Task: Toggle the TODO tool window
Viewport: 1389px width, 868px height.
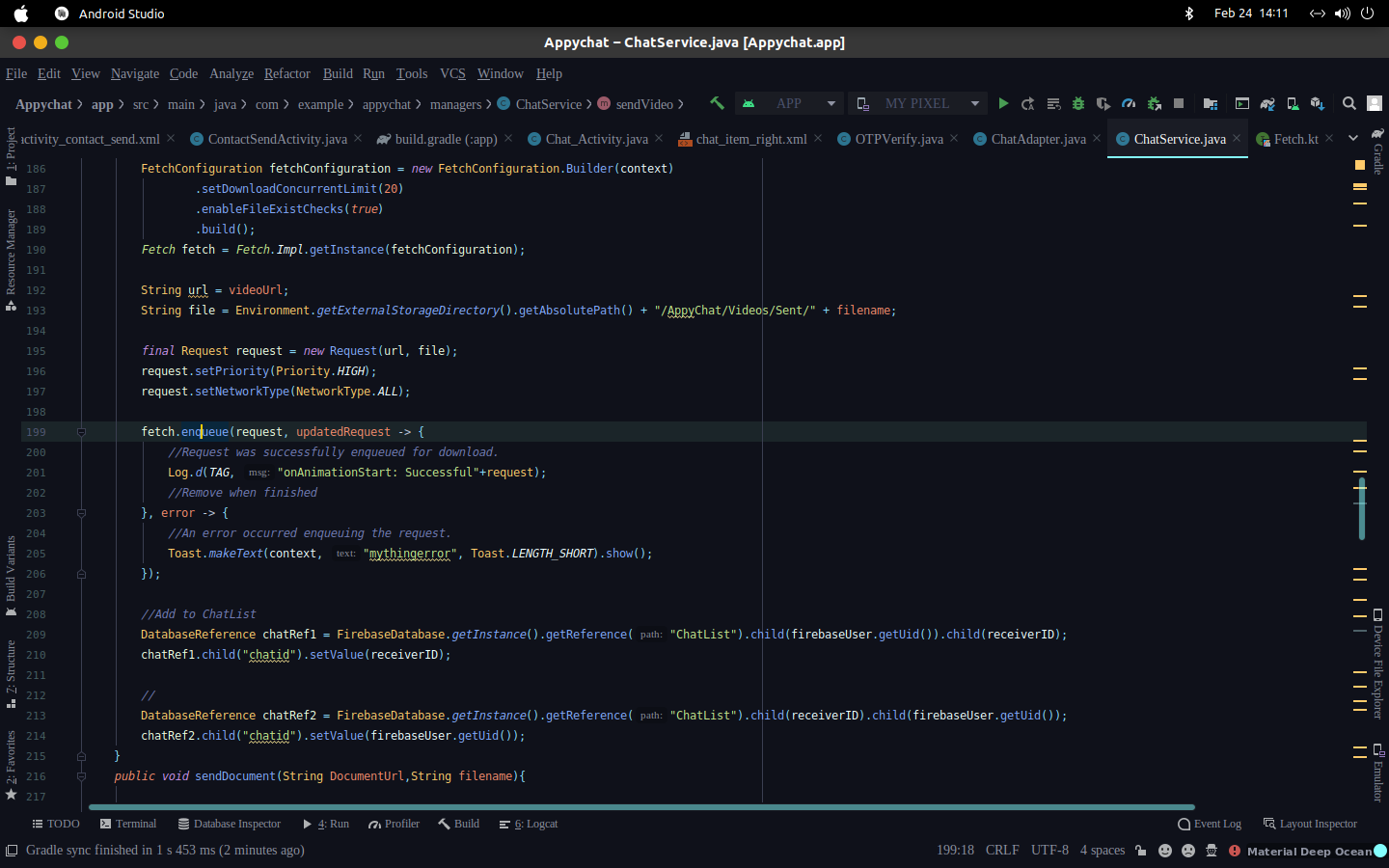Action: pos(56,824)
